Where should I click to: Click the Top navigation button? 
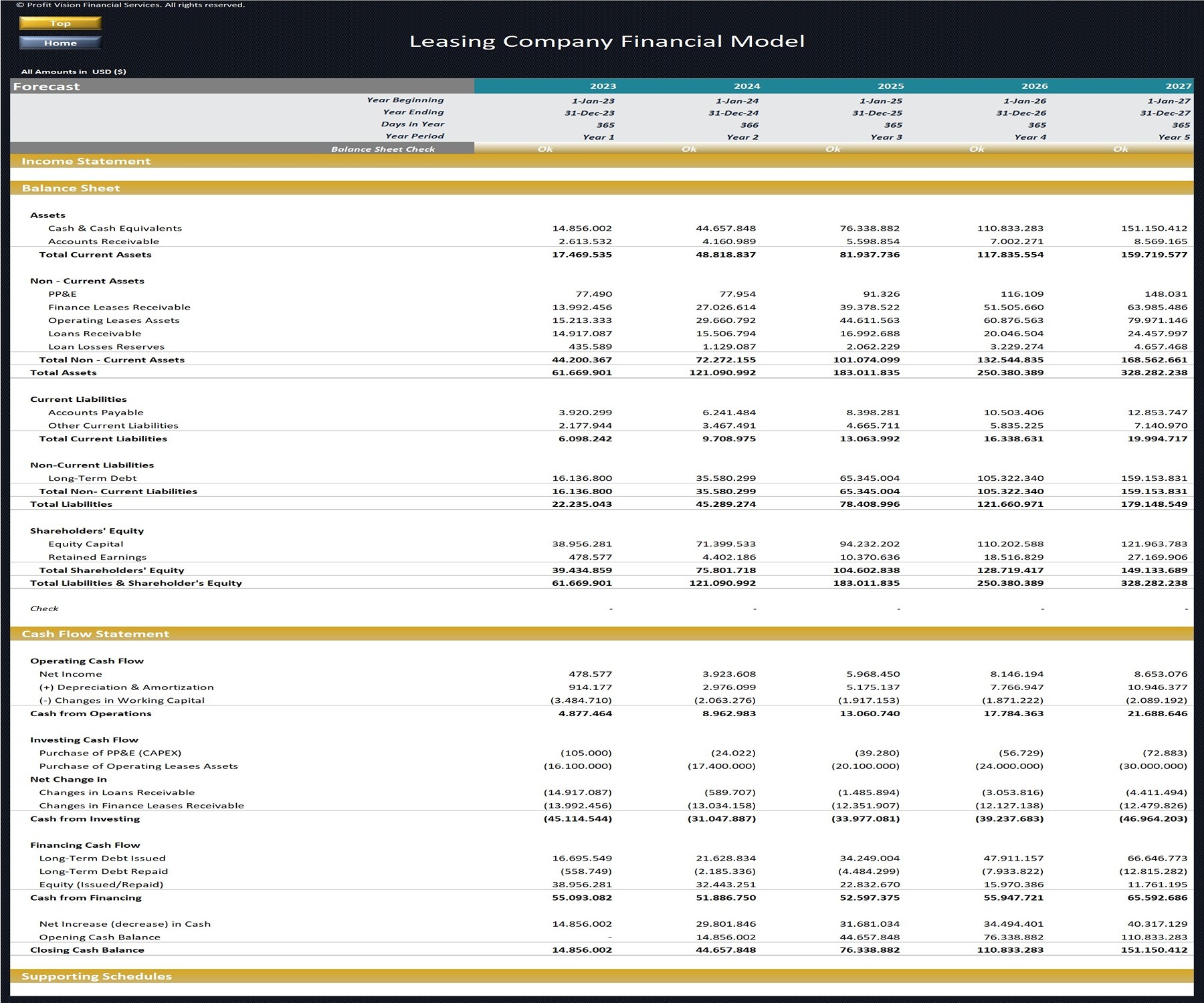point(60,23)
